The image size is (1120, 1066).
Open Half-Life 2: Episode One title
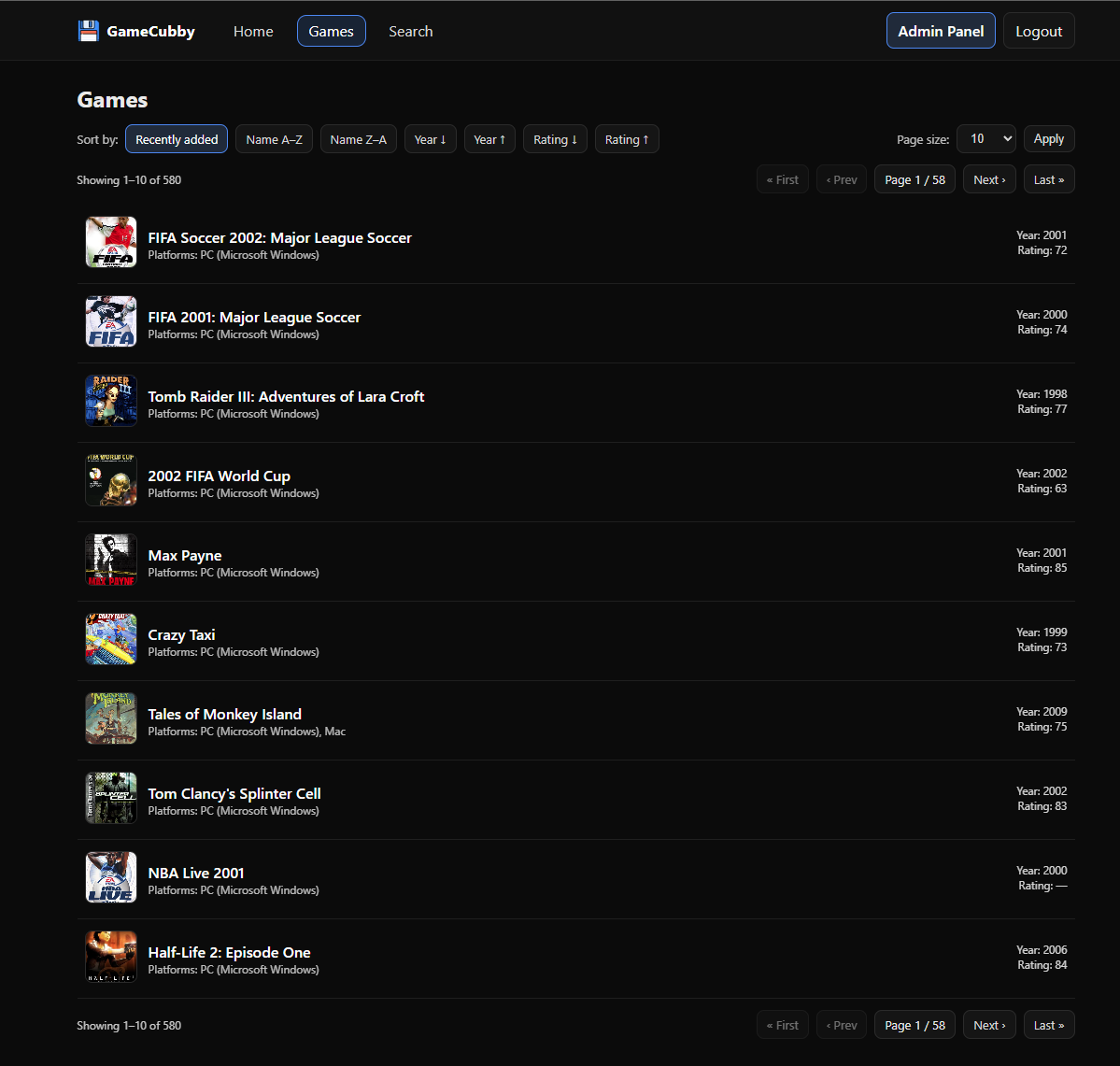[x=229, y=951]
